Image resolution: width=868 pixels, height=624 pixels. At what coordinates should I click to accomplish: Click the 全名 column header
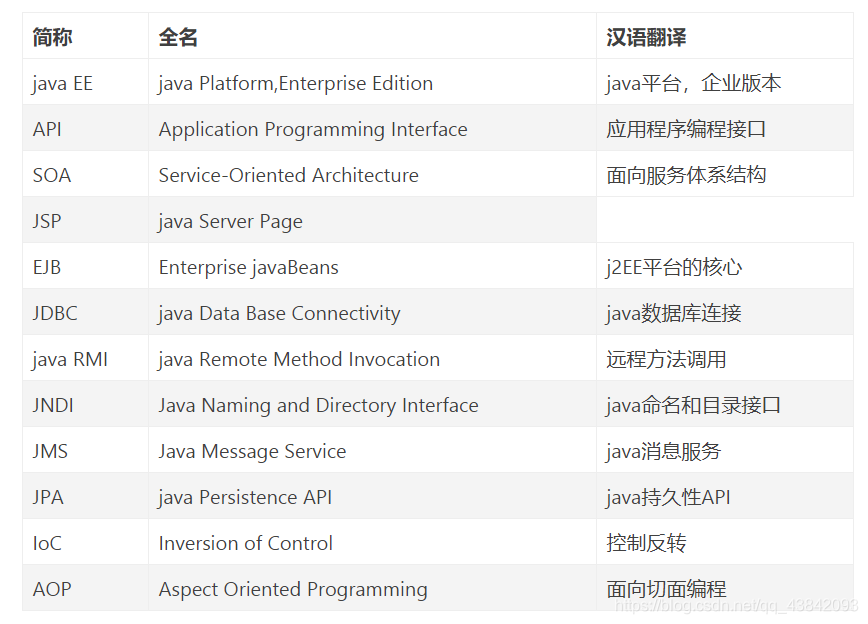click(372, 36)
